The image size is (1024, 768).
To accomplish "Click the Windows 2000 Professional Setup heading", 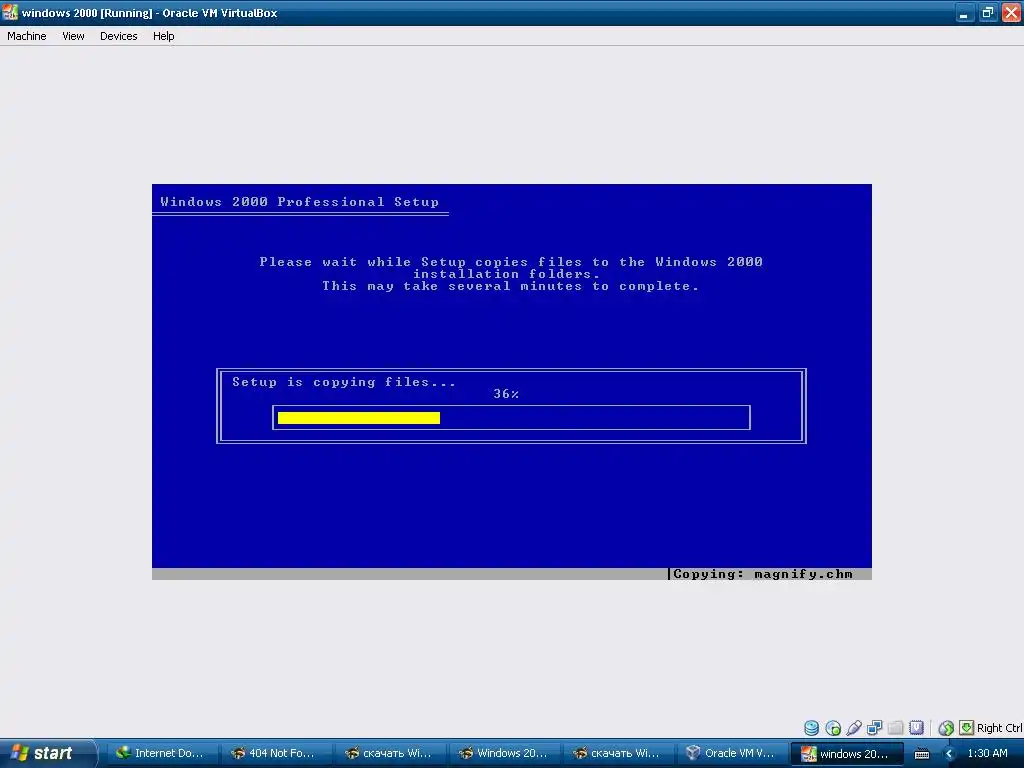I will pyautogui.click(x=300, y=202).
